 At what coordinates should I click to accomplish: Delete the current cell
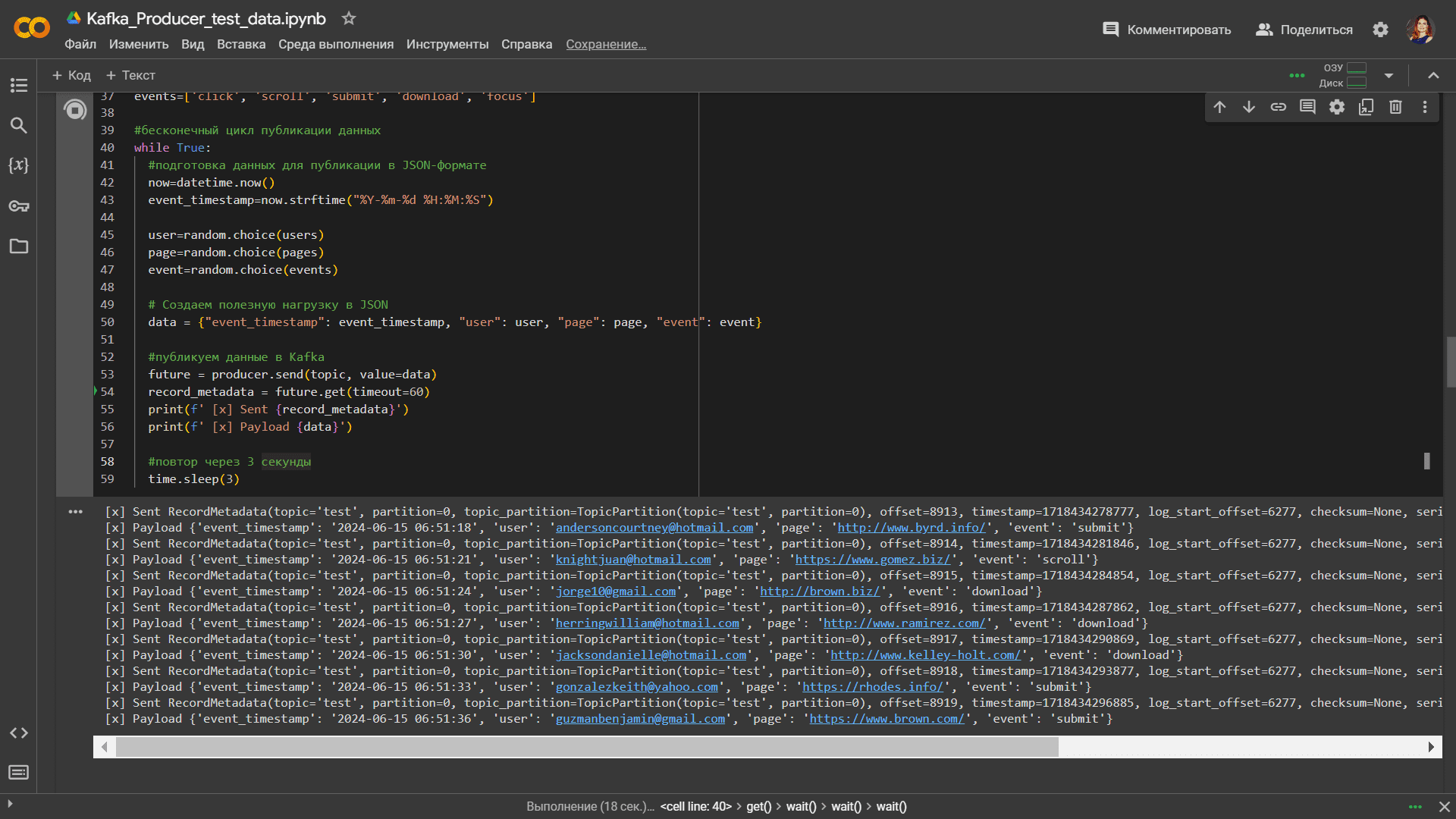[1395, 107]
